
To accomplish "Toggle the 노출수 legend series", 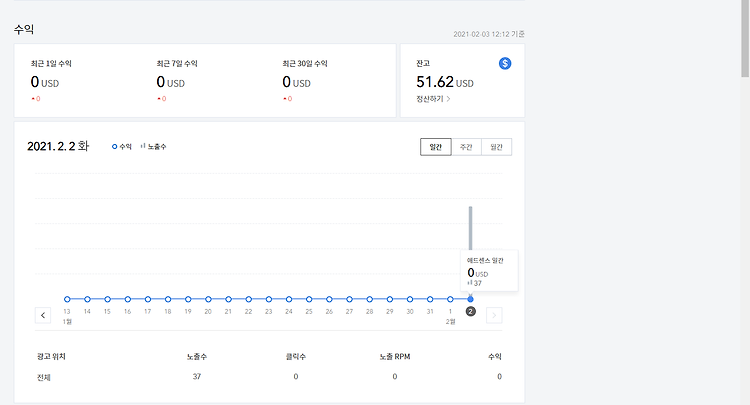I will click(x=154, y=147).
